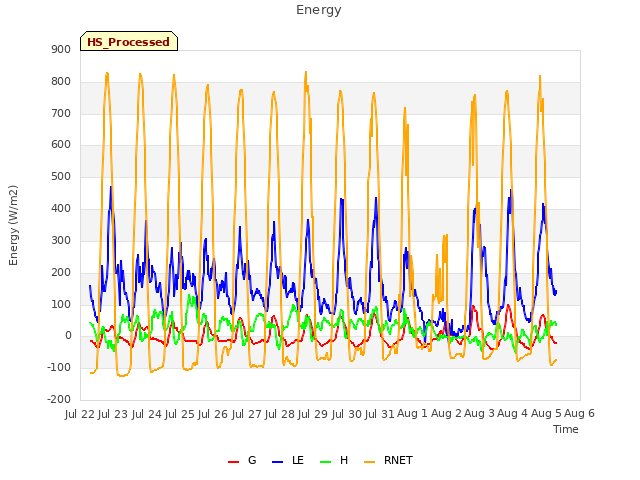
Task: Click the HS_Processed annotation label
Action: pos(129,42)
